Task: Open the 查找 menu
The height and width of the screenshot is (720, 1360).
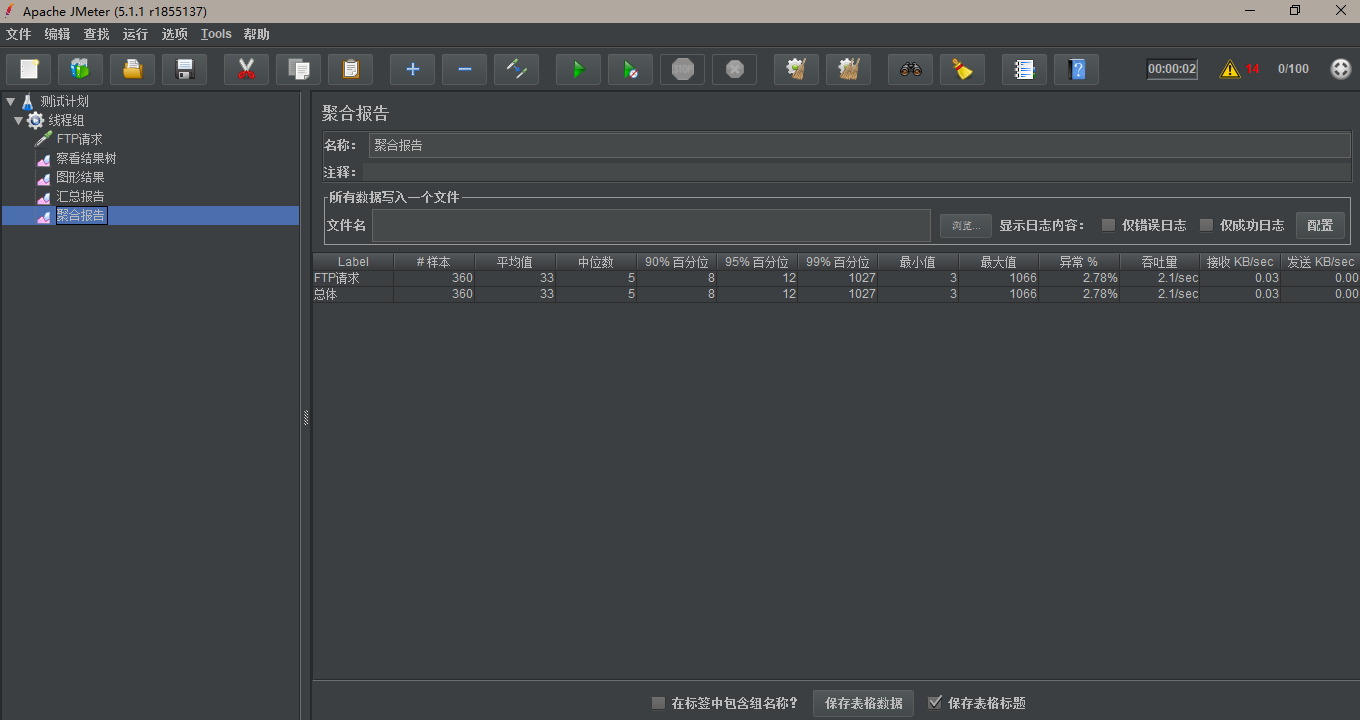Action: (x=96, y=34)
